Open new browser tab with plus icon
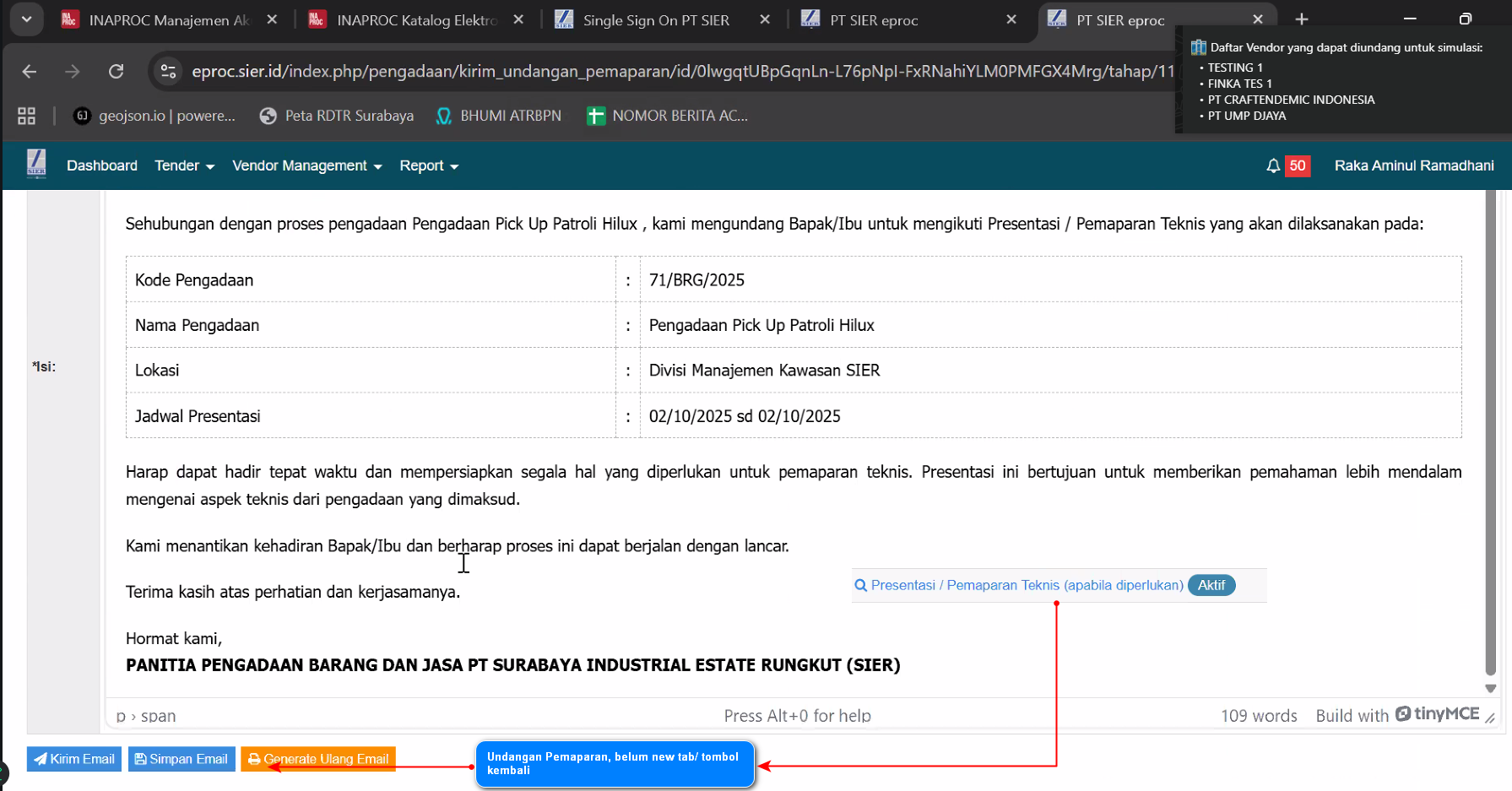The width and height of the screenshot is (1512, 791). (x=1302, y=19)
